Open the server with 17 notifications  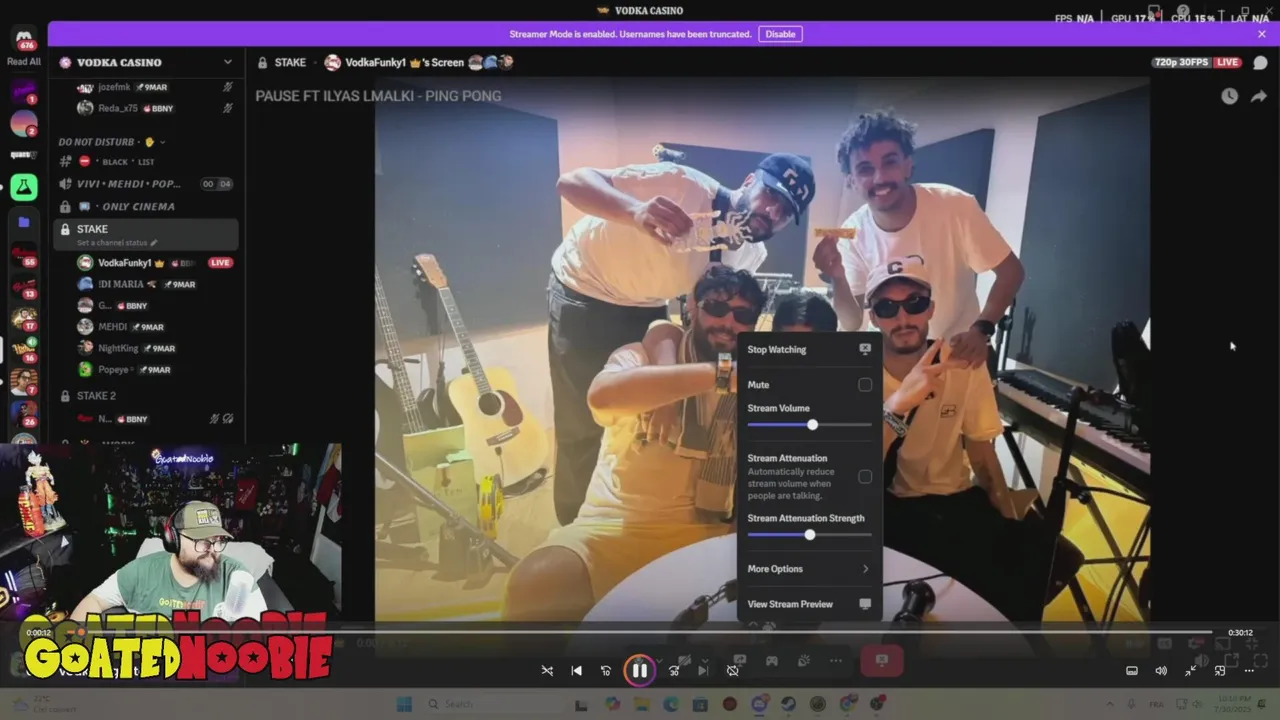click(x=24, y=319)
